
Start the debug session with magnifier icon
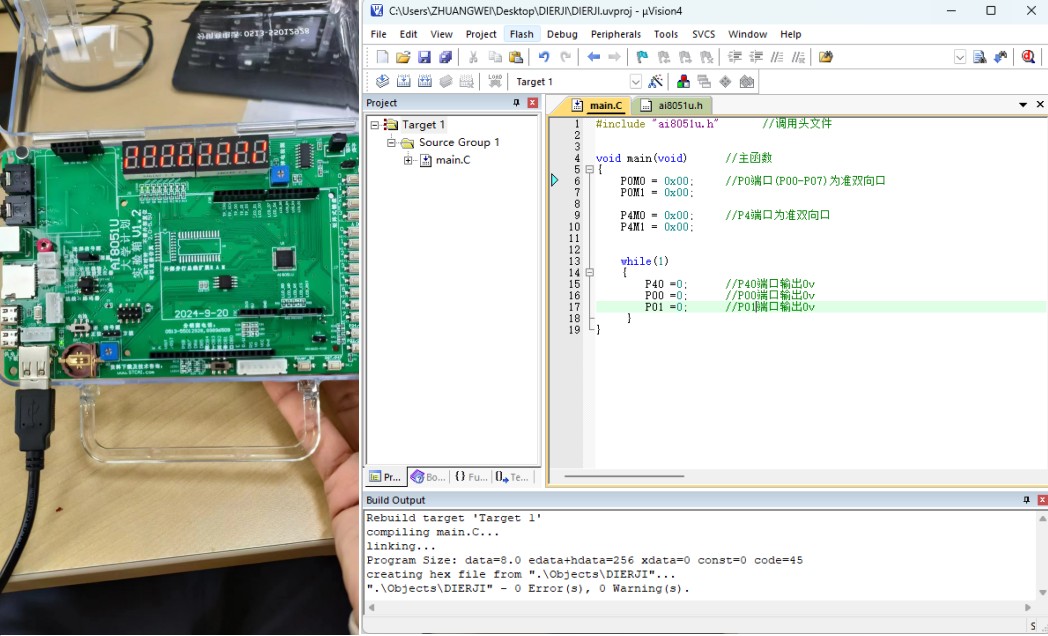1029,57
